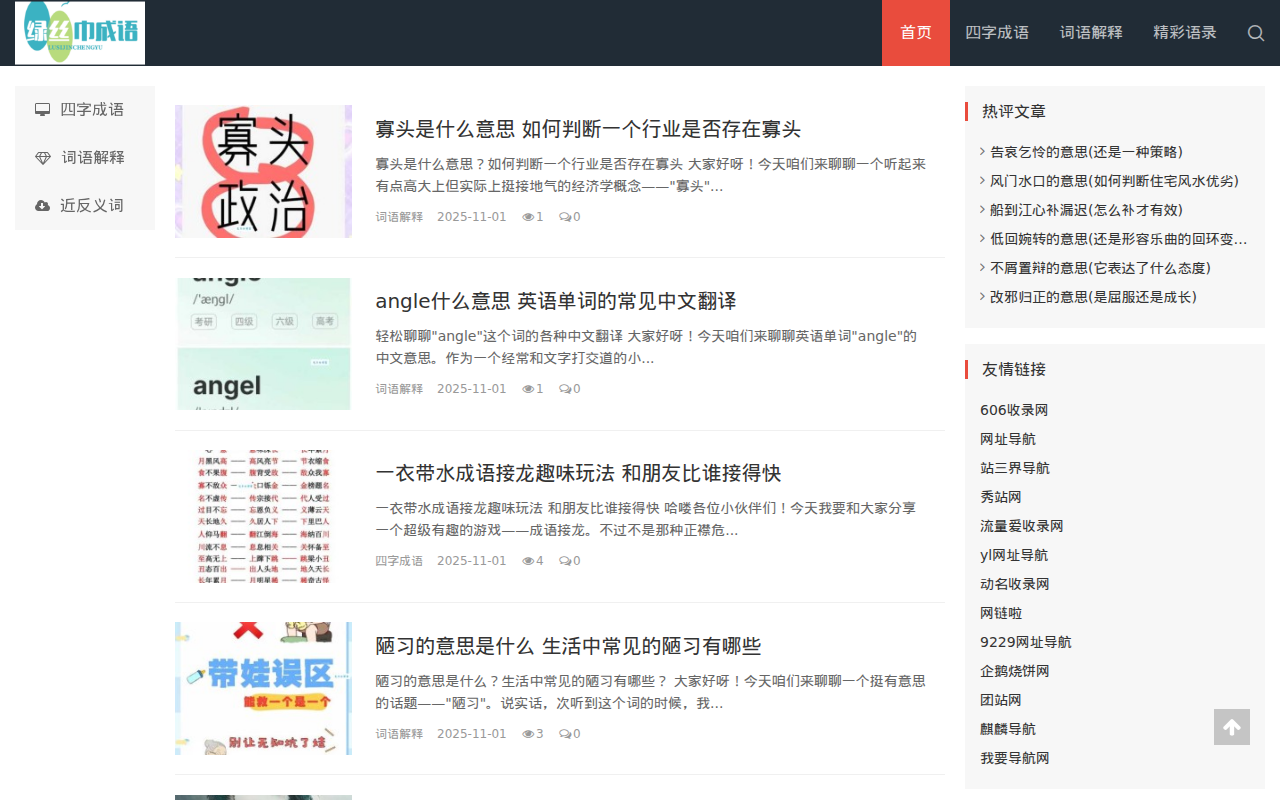Click comment bubble icon on 陋习 article
Viewport: 1280px width, 800px height.
point(563,733)
